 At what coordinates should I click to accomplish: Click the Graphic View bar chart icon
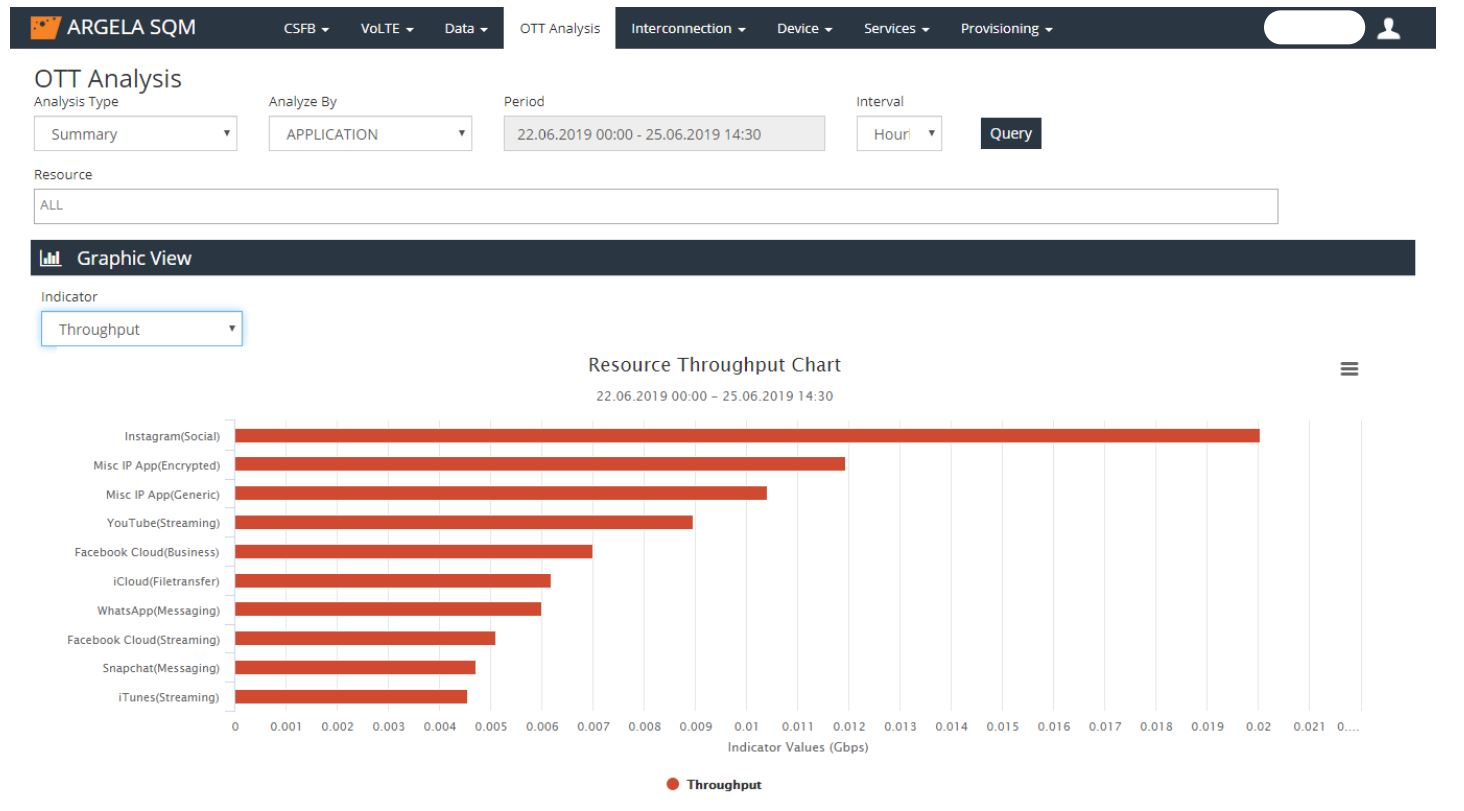(50, 258)
